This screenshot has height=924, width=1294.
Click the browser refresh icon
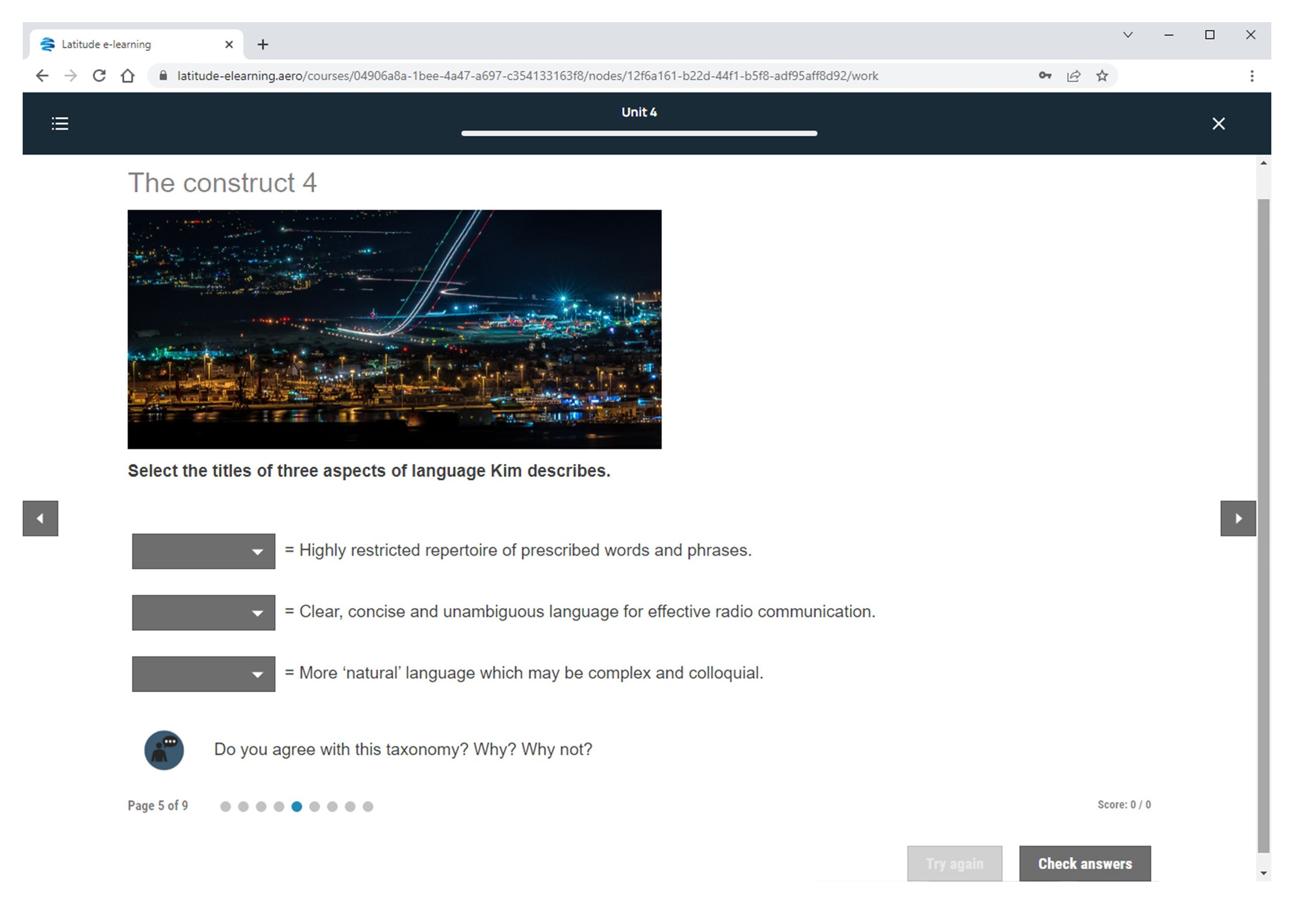point(101,76)
